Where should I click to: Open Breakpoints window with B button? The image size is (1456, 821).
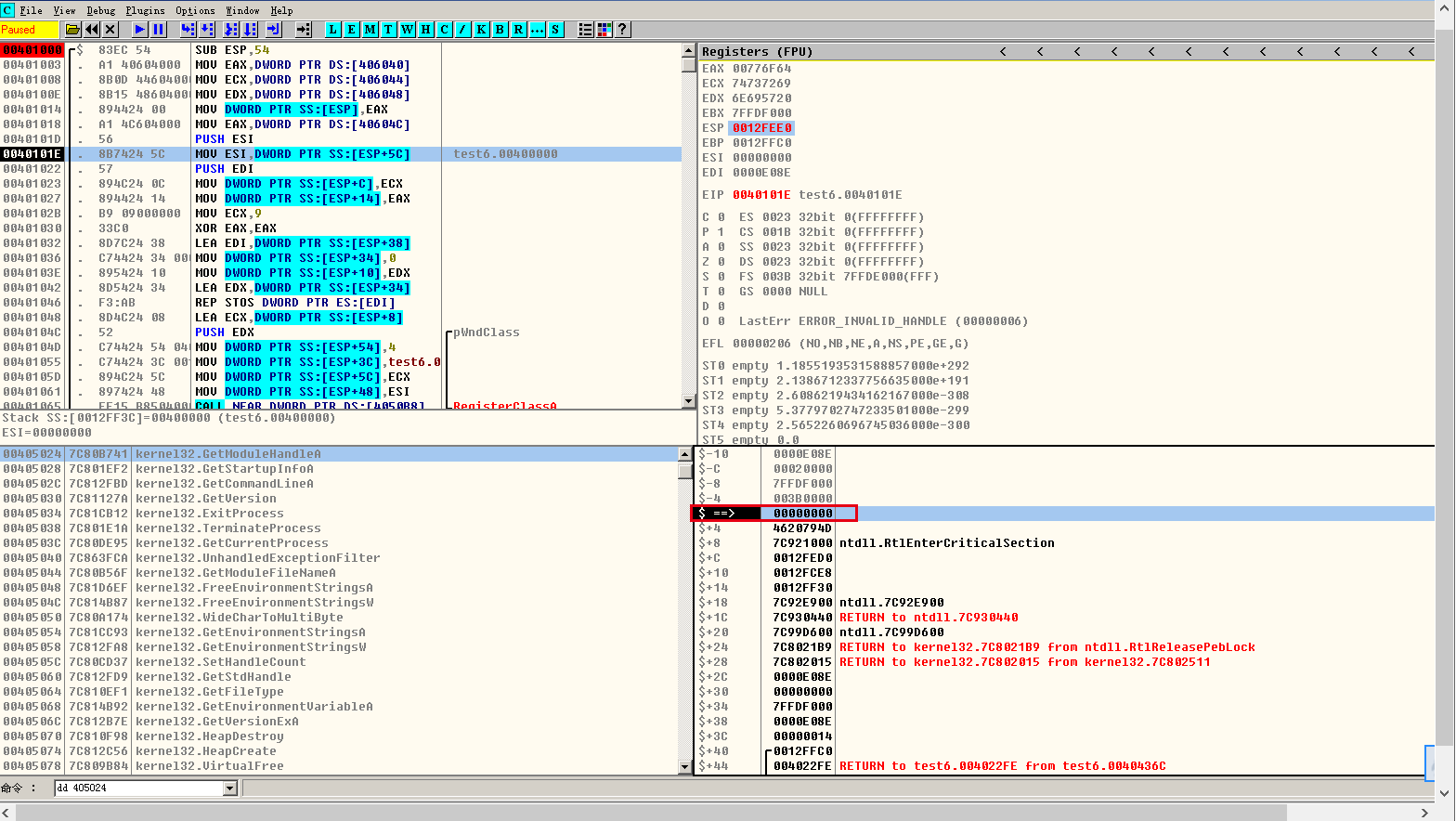coord(500,30)
